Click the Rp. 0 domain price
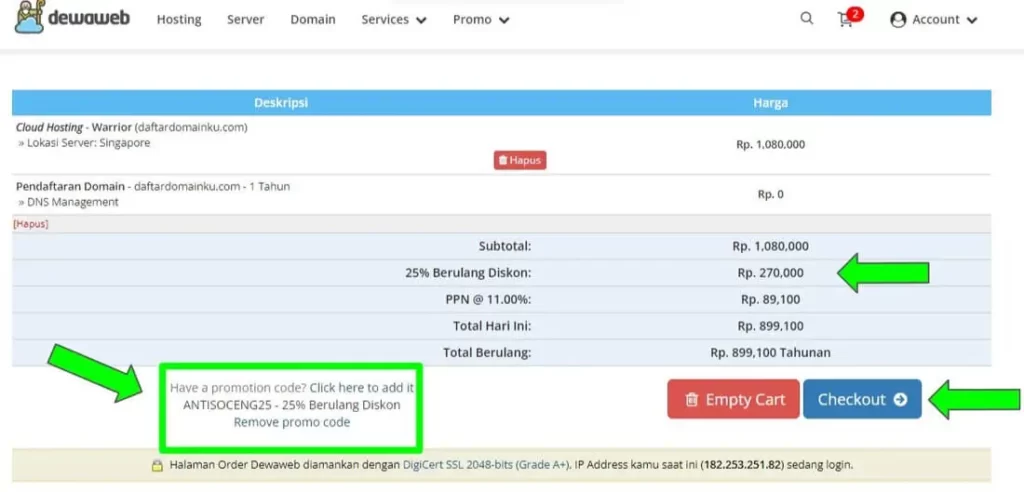 771,194
